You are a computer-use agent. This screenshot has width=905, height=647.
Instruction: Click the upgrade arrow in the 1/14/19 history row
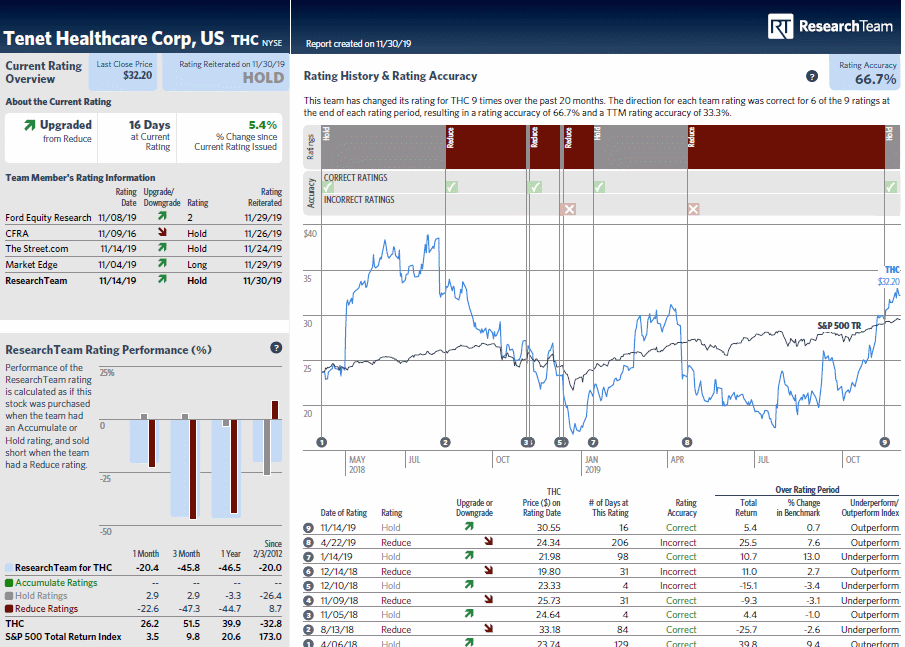469,555
